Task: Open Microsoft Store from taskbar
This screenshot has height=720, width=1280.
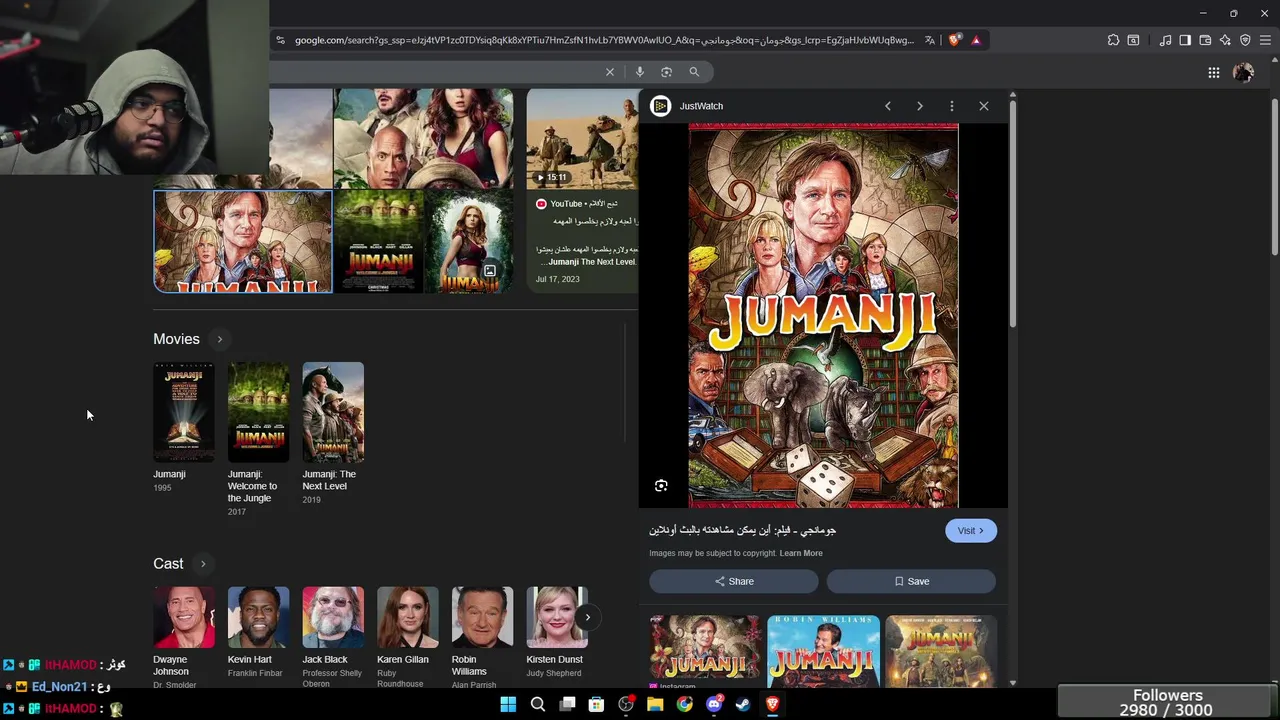Action: tap(596, 704)
